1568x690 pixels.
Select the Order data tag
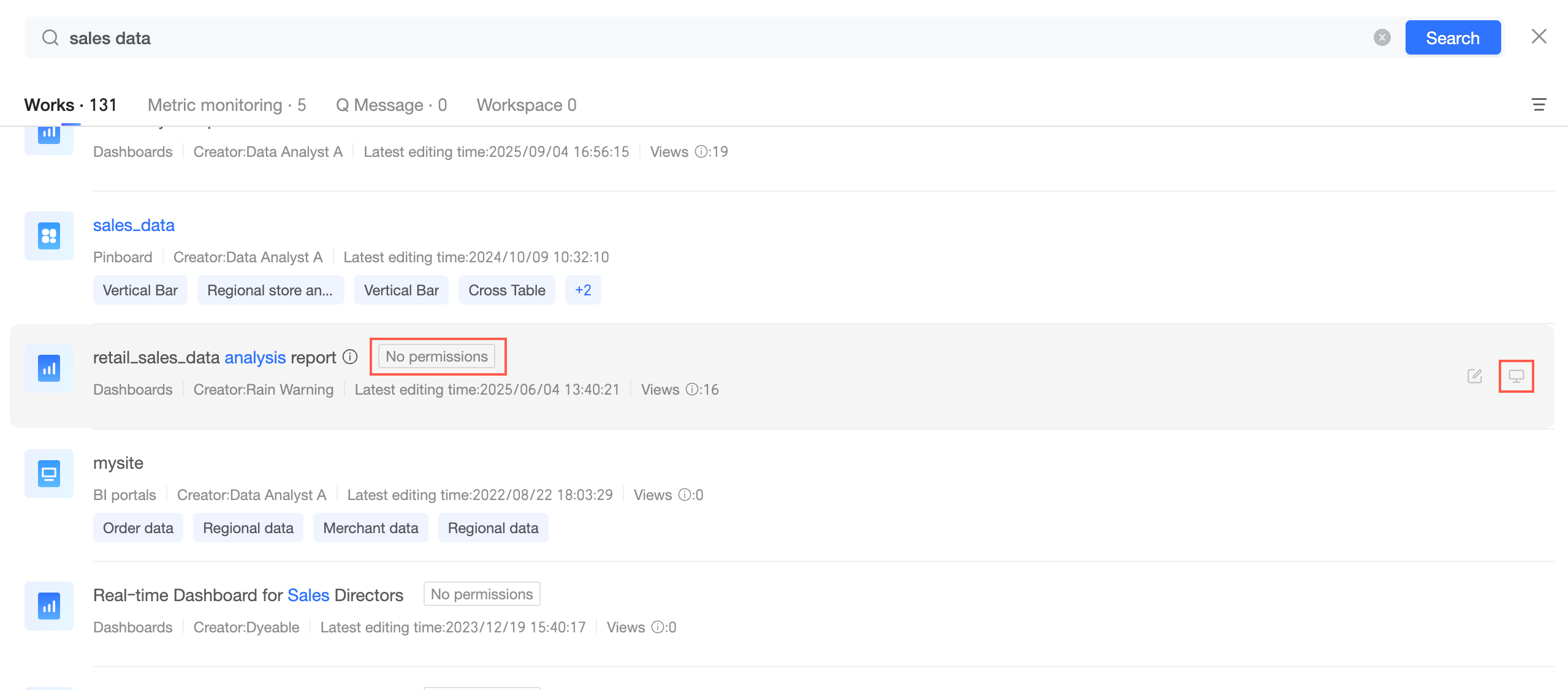(x=139, y=528)
